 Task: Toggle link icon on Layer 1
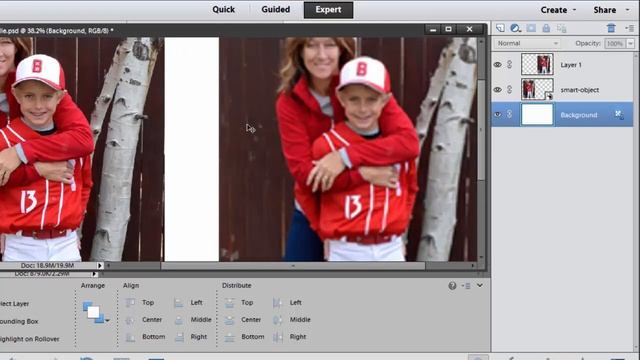point(509,64)
